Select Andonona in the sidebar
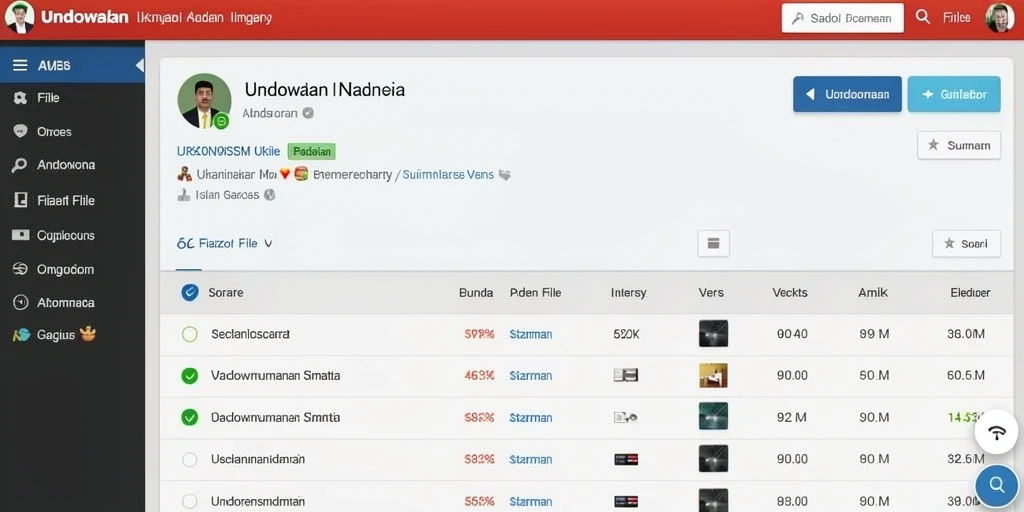 (x=66, y=165)
